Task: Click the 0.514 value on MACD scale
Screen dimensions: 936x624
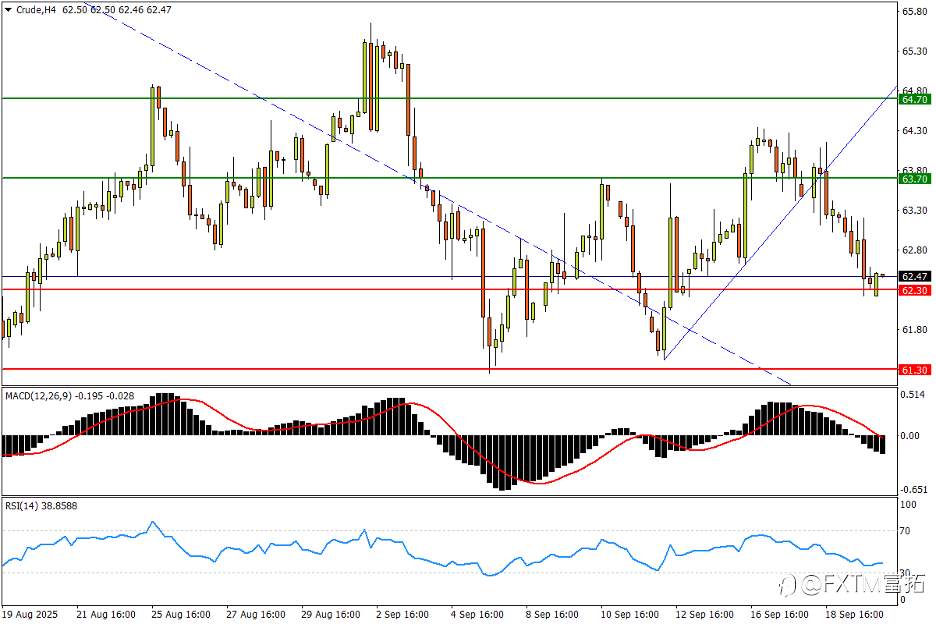Action: 915,395
